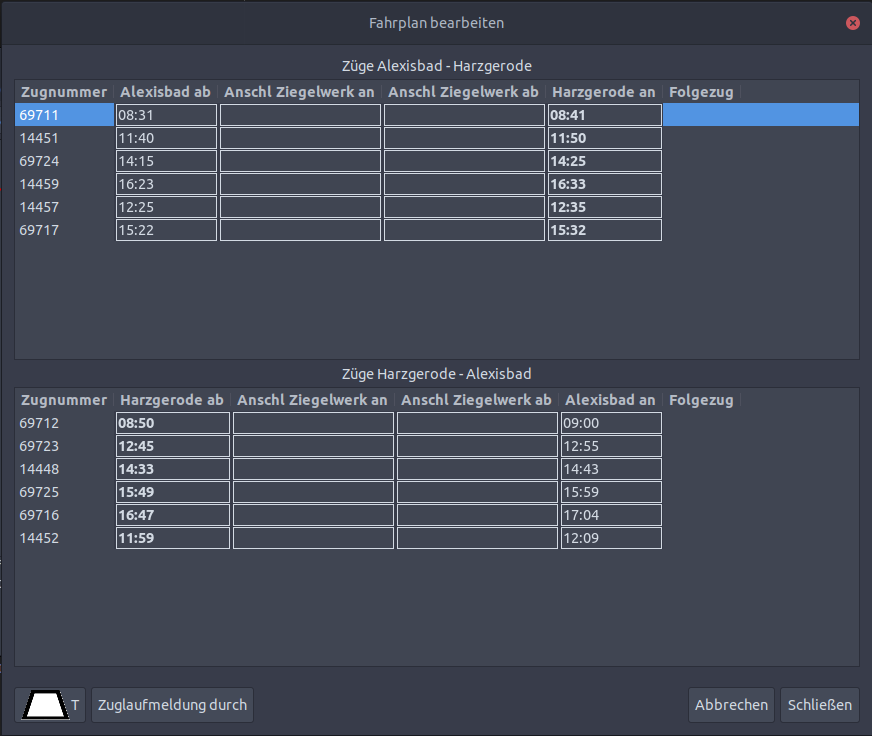872x736 pixels.
Task: Click Ziegelwerk ab field for train 14452
Action: pyautogui.click(x=477, y=538)
